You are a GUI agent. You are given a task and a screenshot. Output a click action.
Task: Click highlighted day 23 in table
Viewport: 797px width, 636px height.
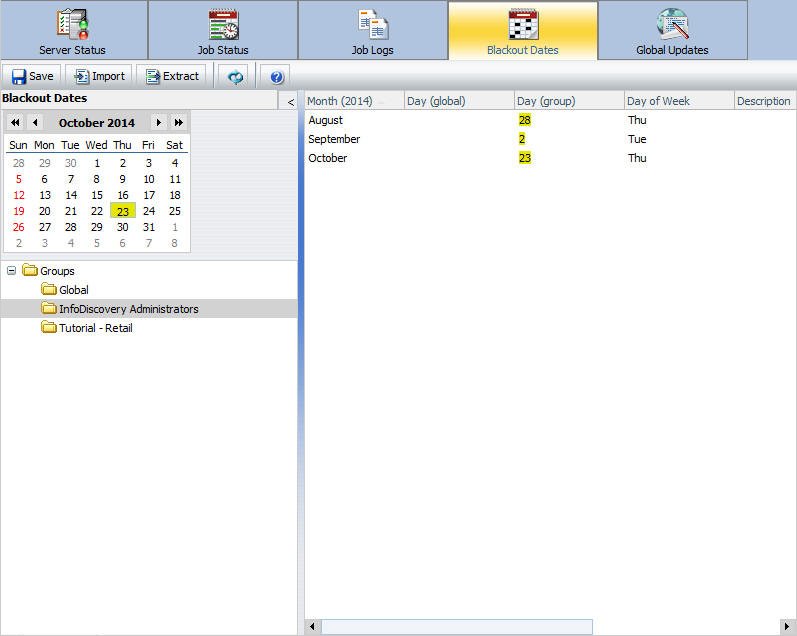coord(525,158)
